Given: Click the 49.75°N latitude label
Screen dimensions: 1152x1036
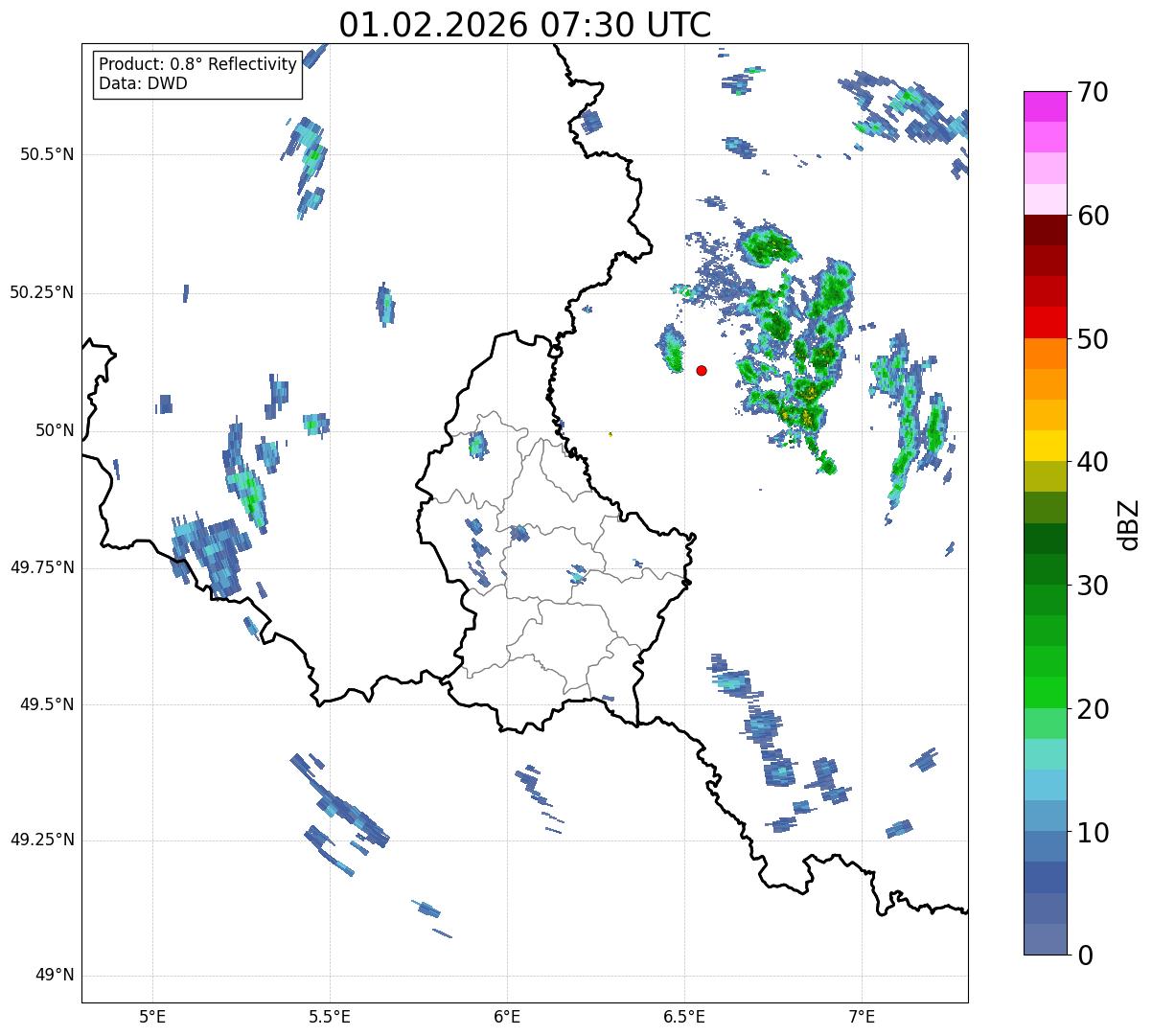Looking at the screenshot, I should [42, 567].
